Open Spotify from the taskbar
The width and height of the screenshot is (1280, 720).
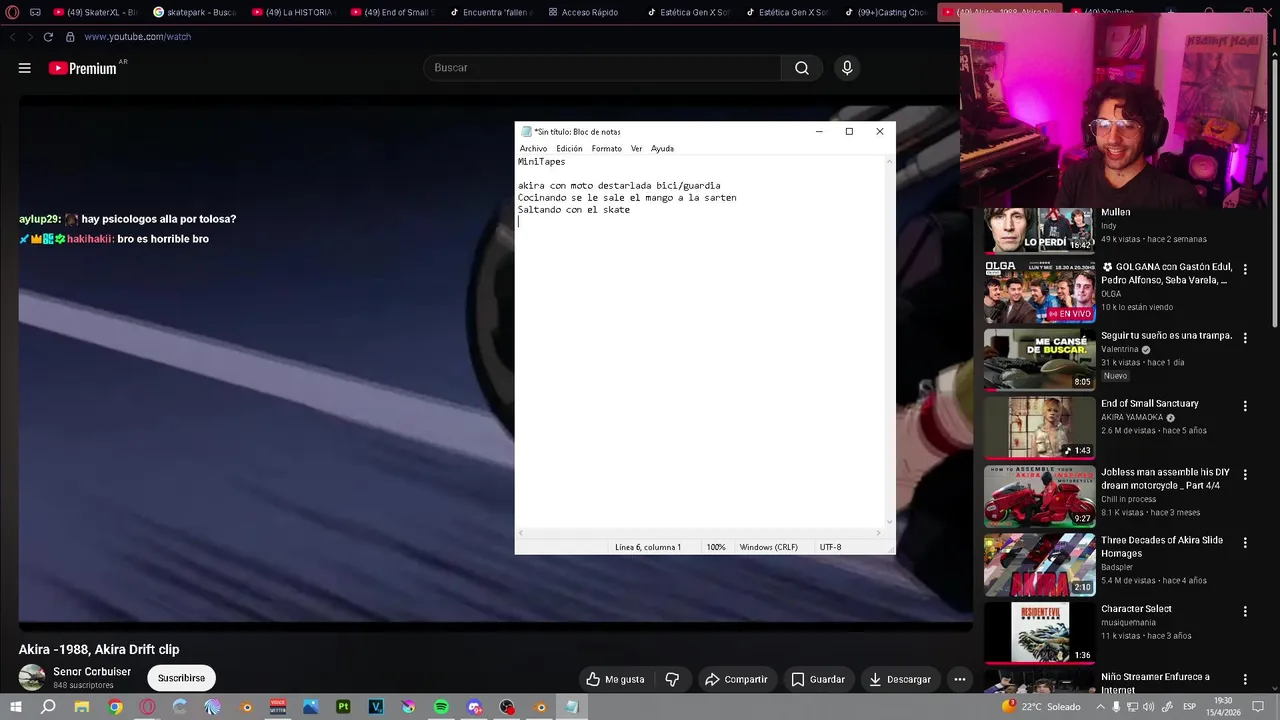[441, 707]
